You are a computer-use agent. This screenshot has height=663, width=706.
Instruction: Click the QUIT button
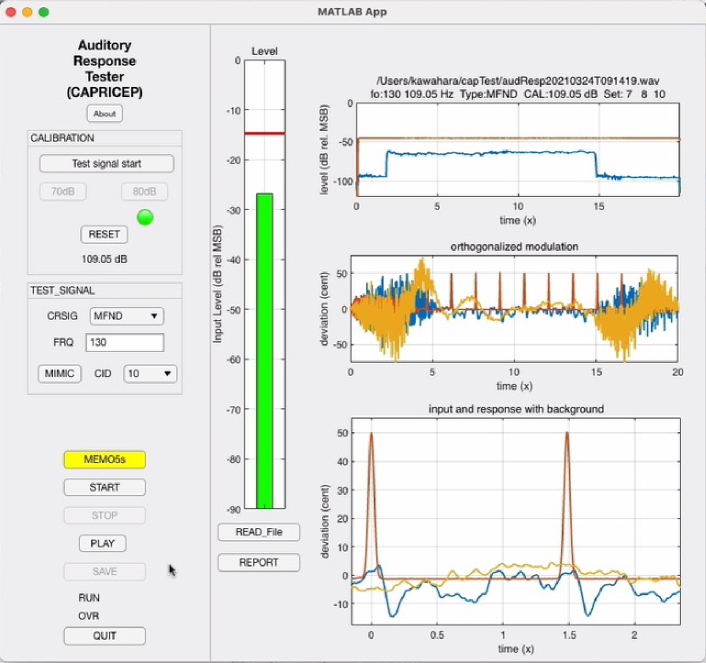pyautogui.click(x=104, y=636)
